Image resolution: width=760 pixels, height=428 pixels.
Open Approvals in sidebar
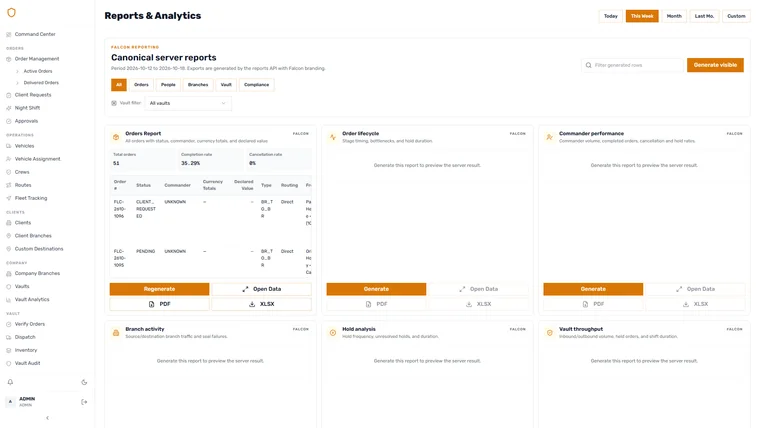(x=26, y=121)
